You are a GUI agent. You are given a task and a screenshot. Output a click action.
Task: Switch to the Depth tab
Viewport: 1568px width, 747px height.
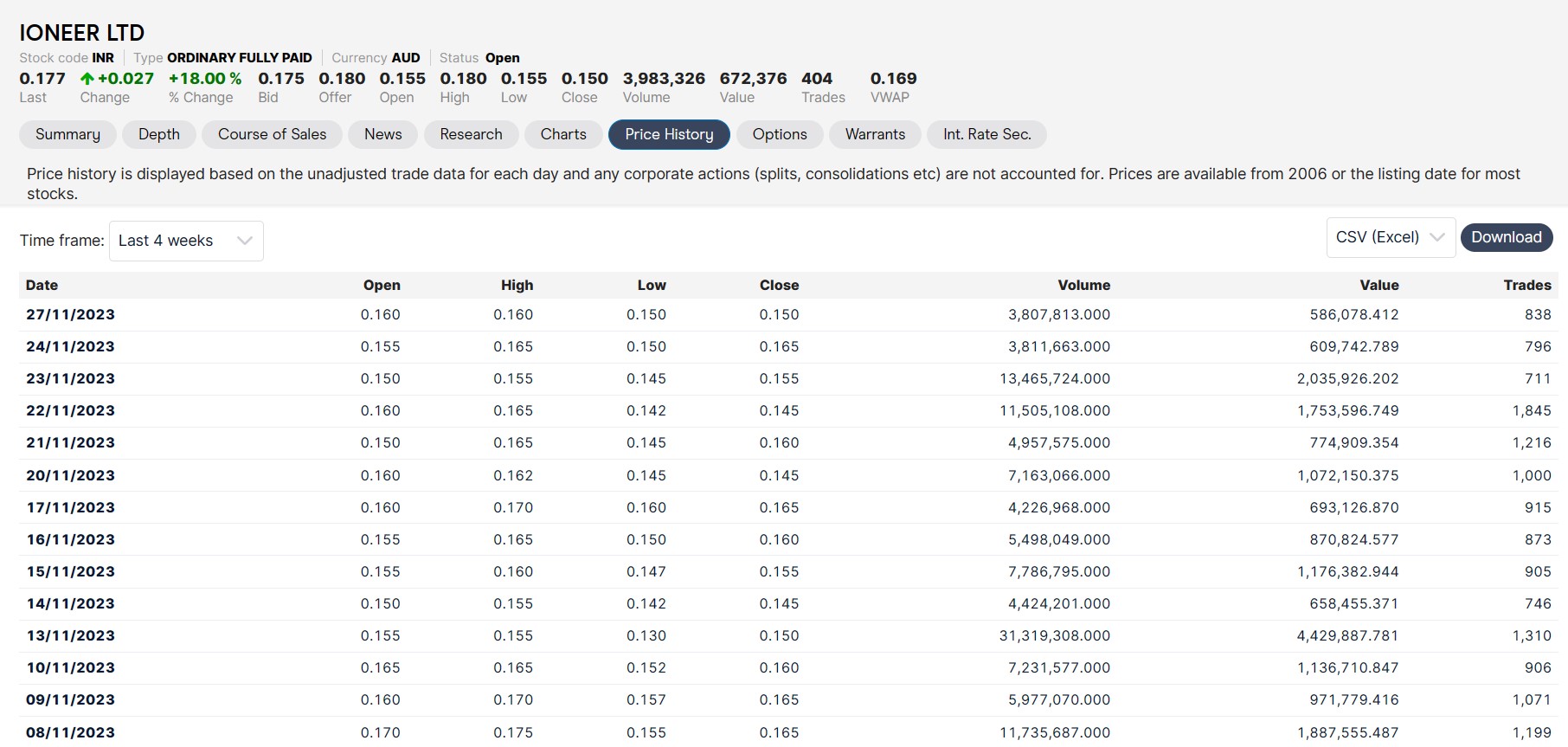point(159,134)
